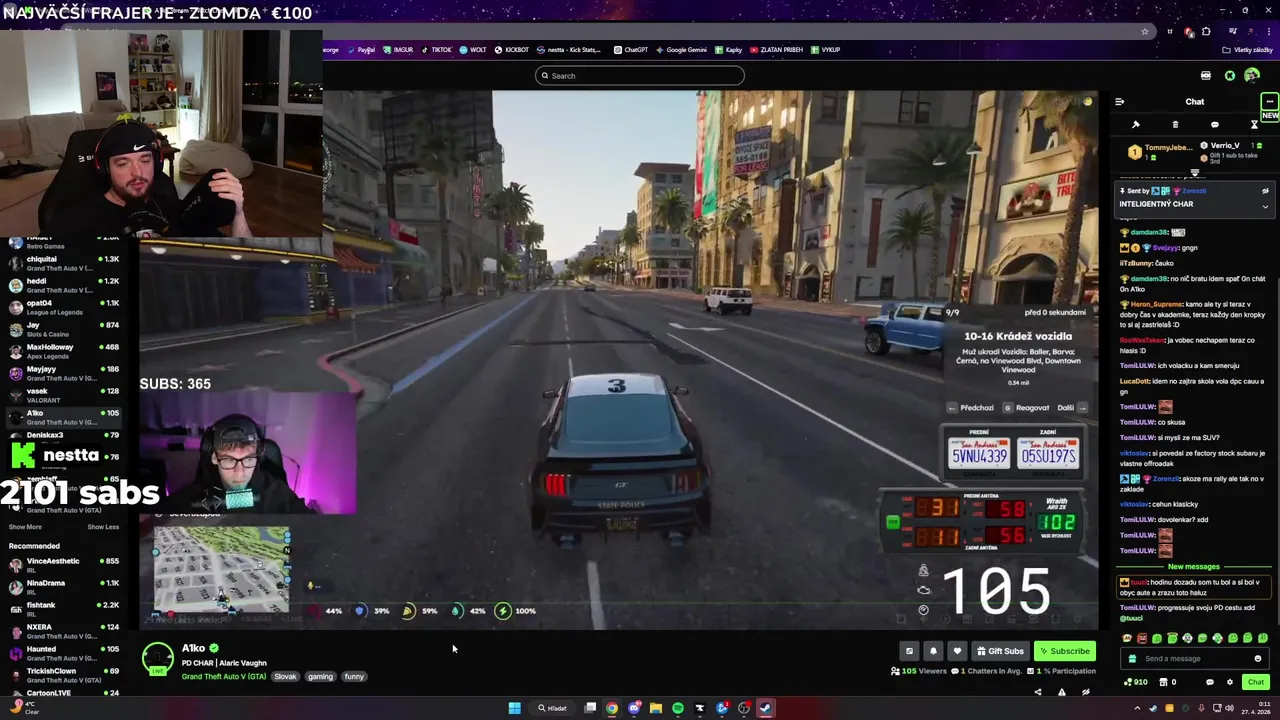Click the Subscribe button
The width and height of the screenshot is (1280, 720).
pyautogui.click(x=1064, y=651)
